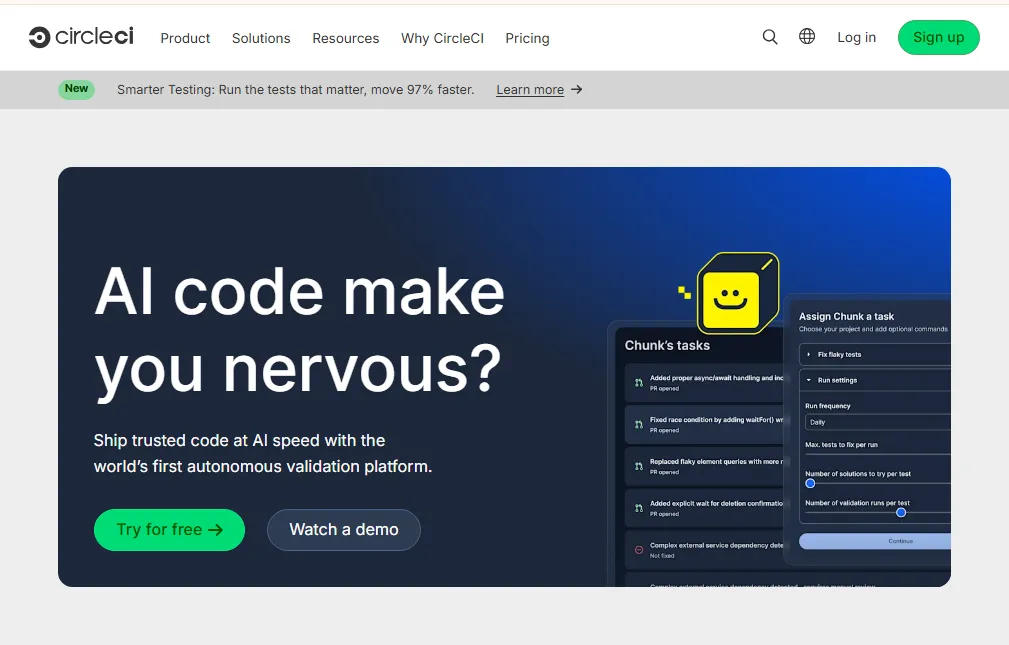Collapse the Run settings section

875,380
